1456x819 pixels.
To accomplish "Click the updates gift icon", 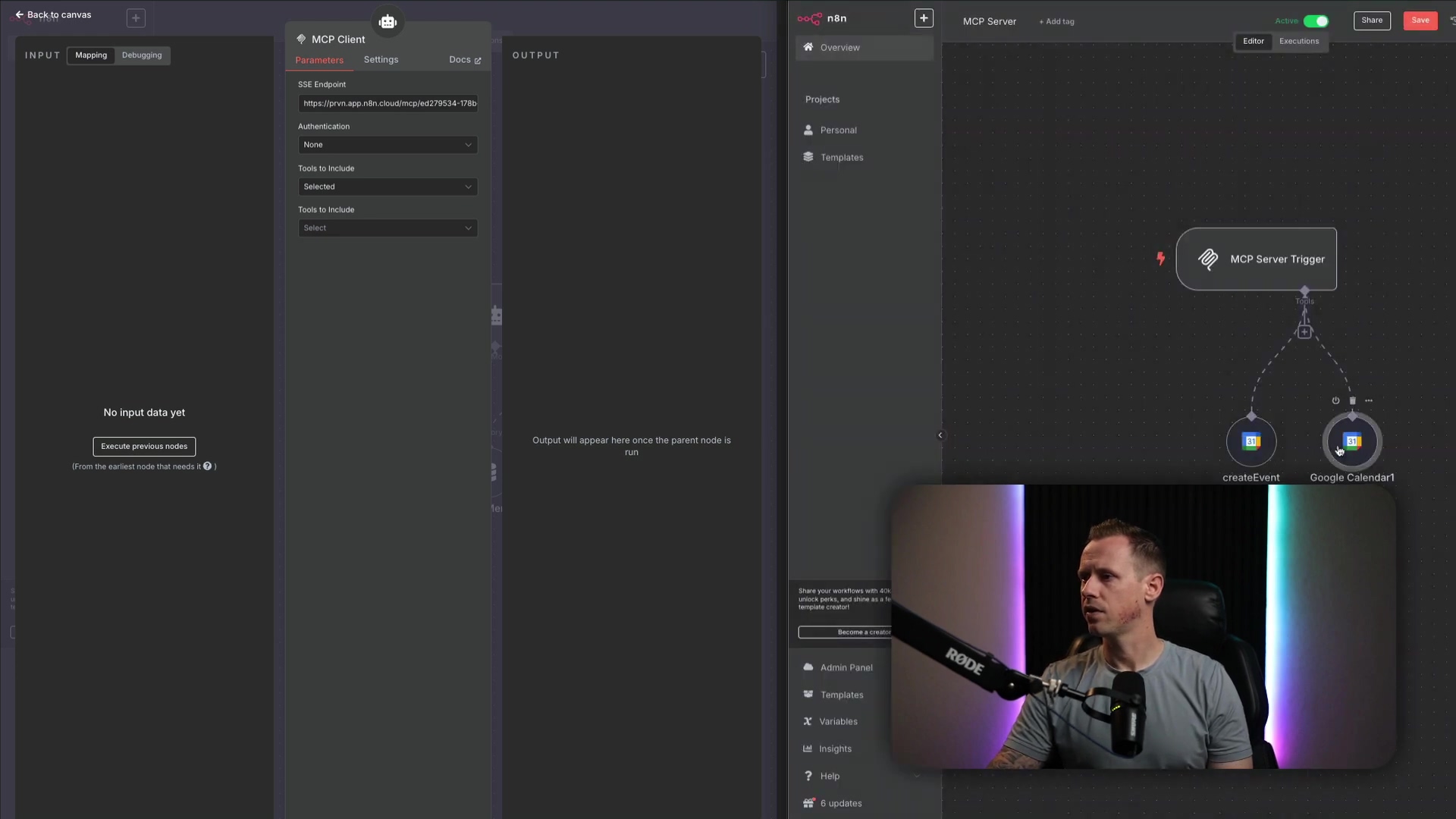I will point(808,803).
